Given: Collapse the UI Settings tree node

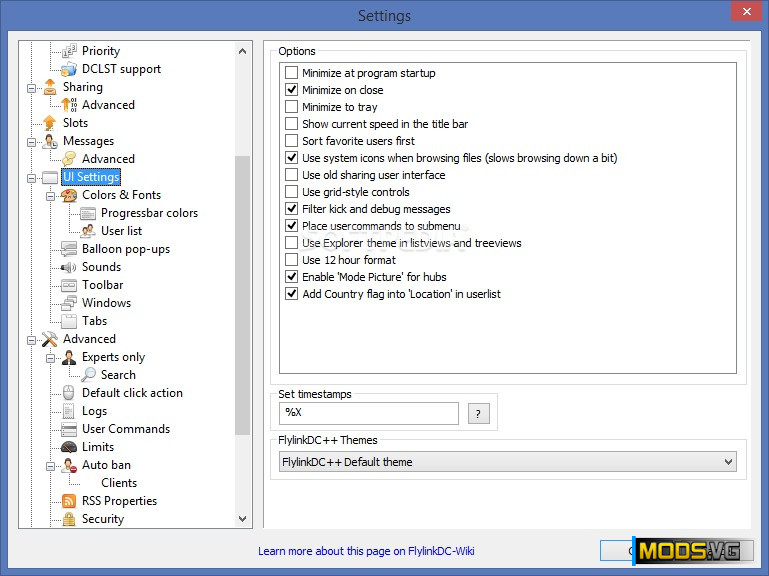Looking at the screenshot, I should pyautogui.click(x=32, y=177).
